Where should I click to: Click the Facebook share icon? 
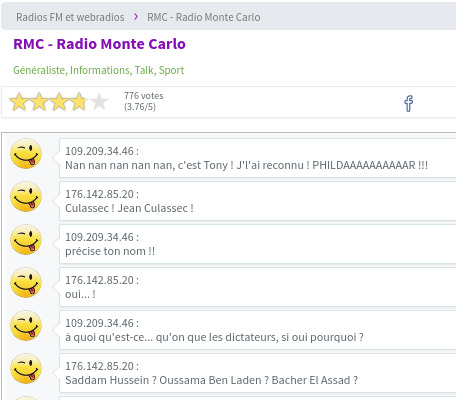(409, 103)
